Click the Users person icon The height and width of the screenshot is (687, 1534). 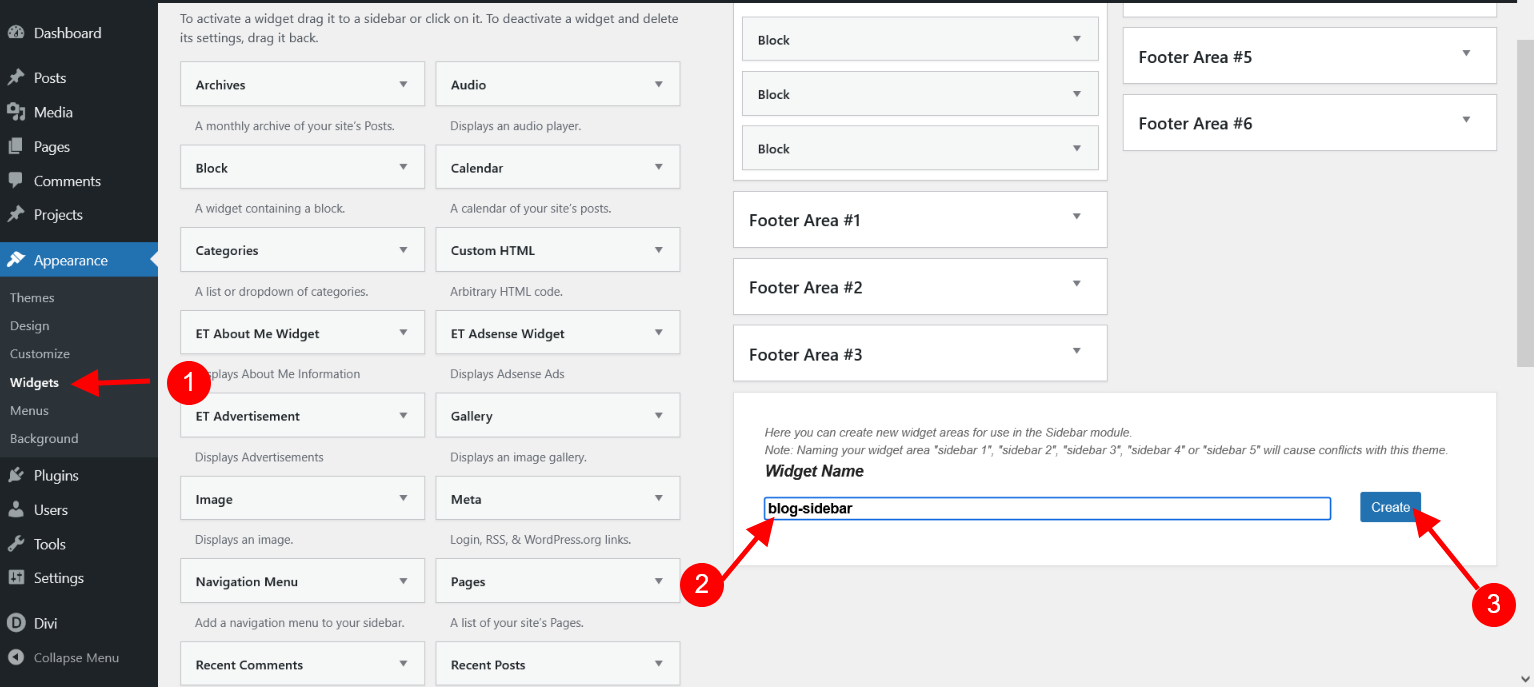pos(16,510)
